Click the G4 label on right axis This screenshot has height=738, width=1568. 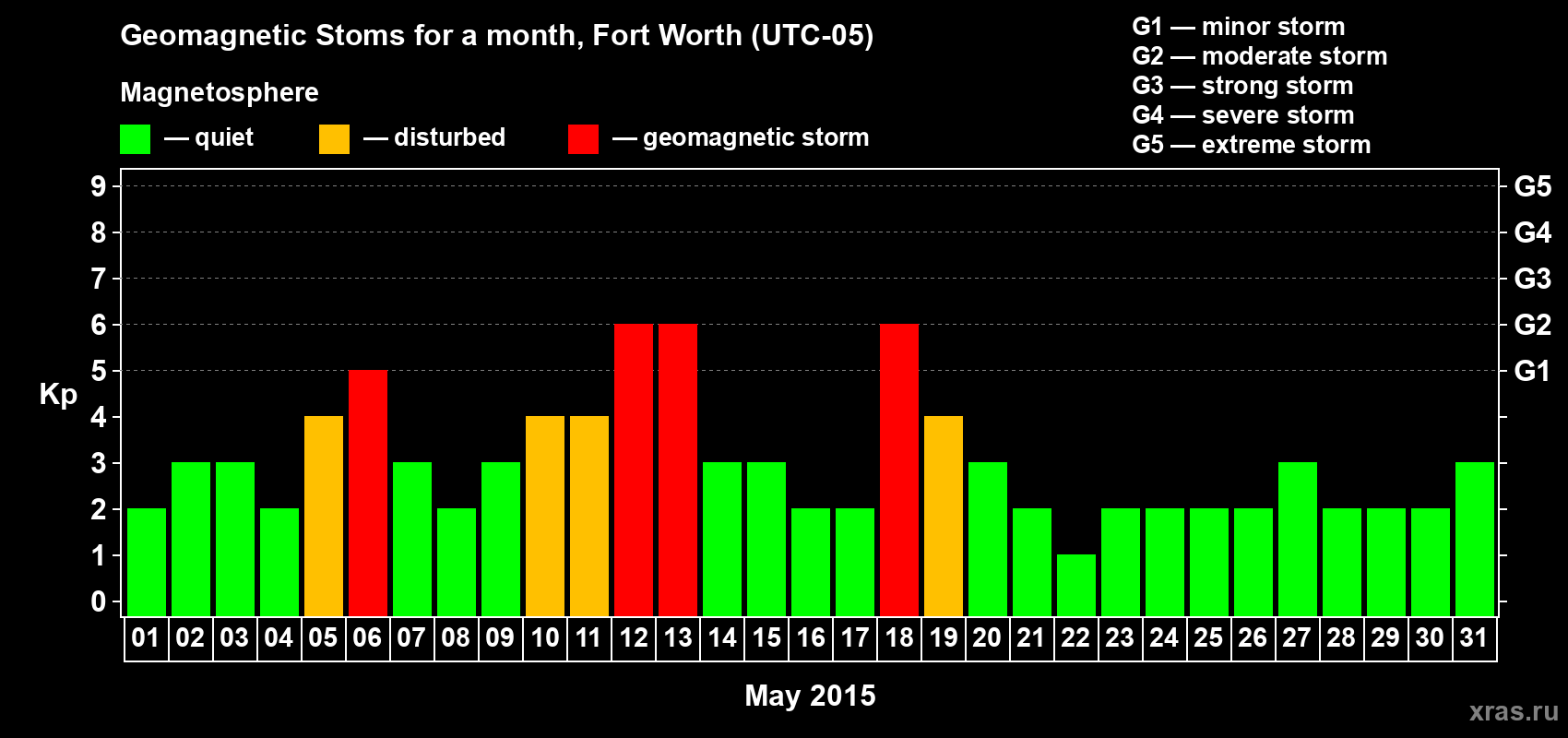tap(1533, 232)
